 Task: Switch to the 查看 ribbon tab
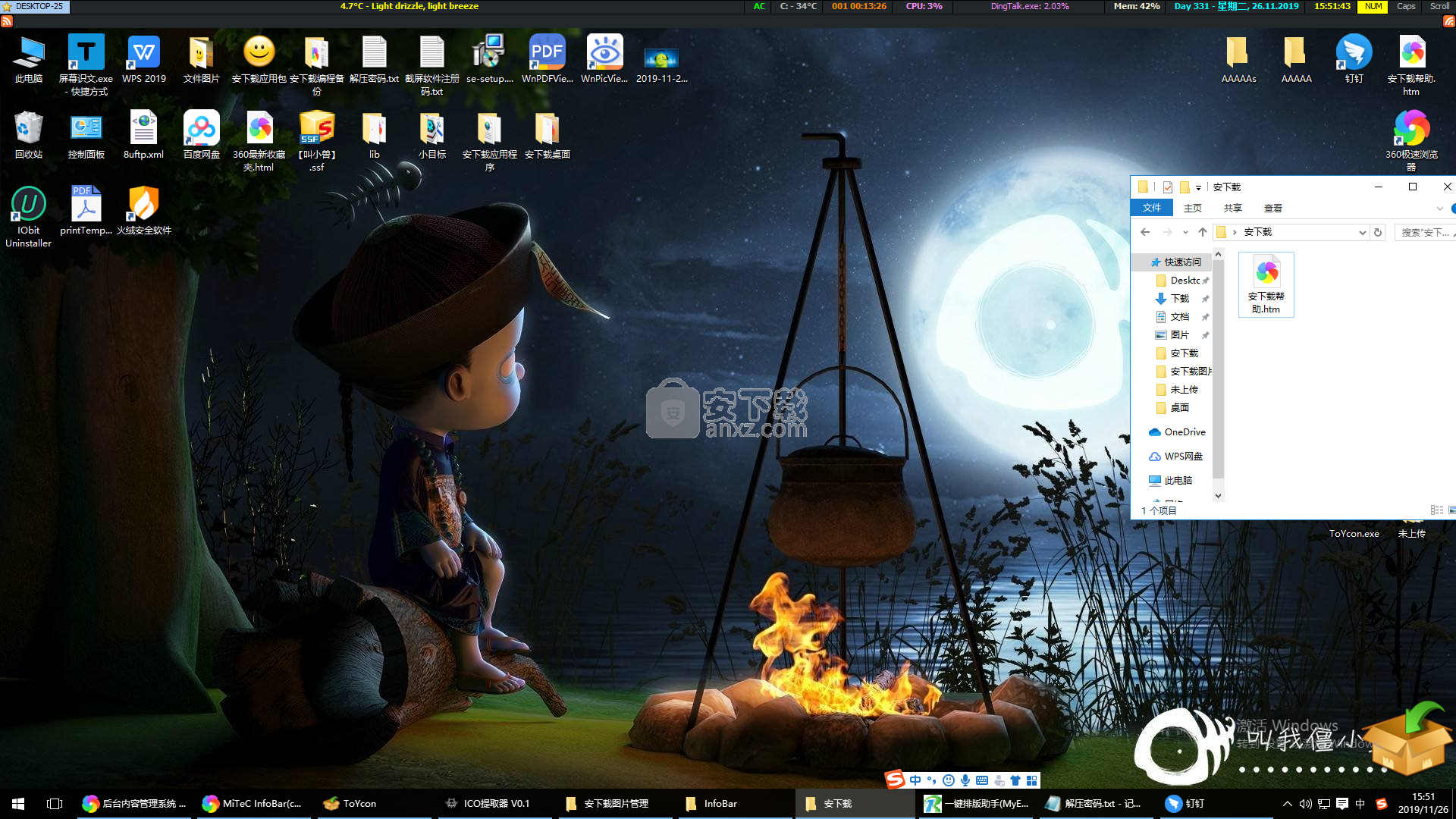(x=1273, y=208)
